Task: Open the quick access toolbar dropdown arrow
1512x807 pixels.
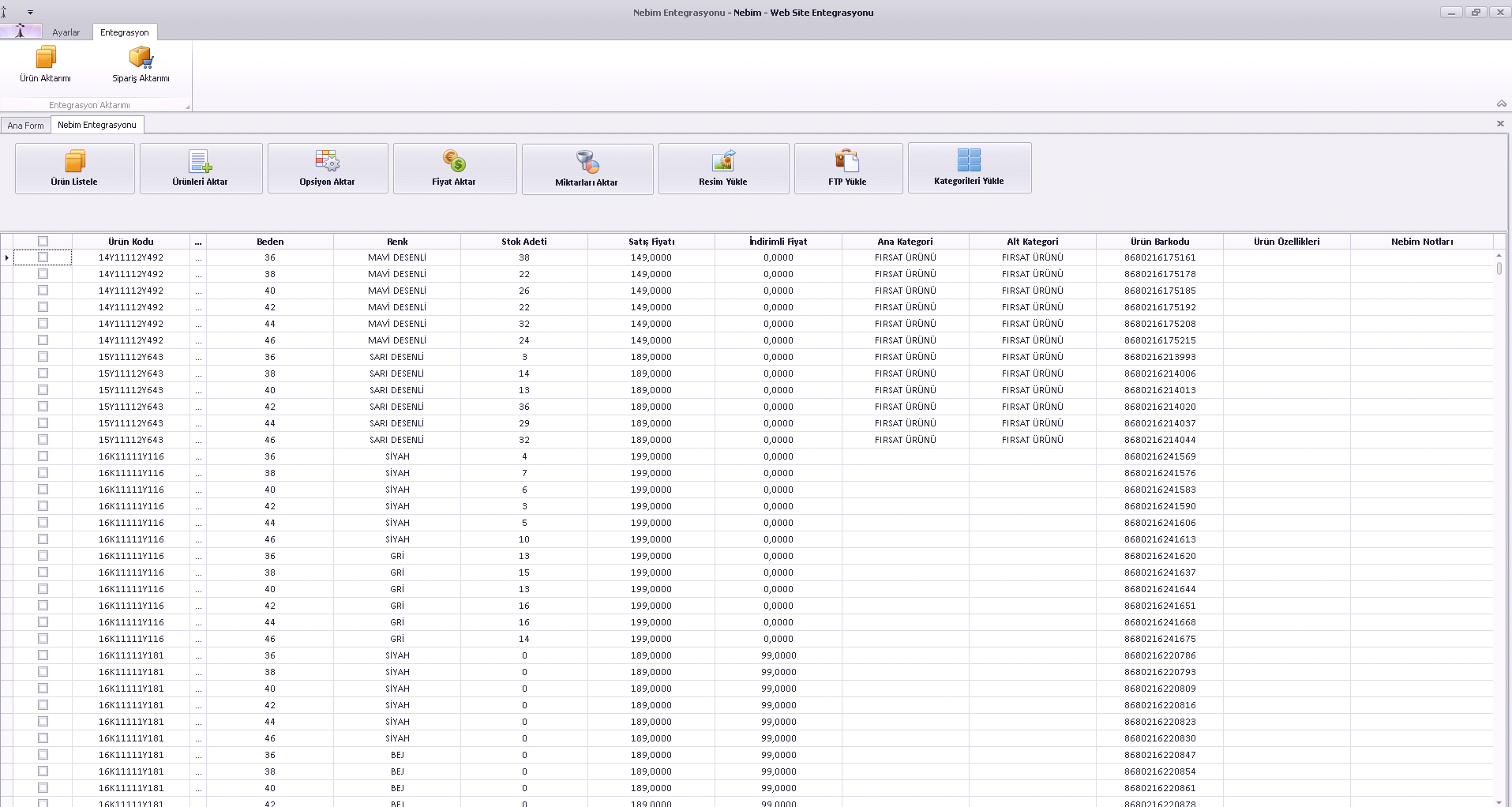Action: point(30,13)
